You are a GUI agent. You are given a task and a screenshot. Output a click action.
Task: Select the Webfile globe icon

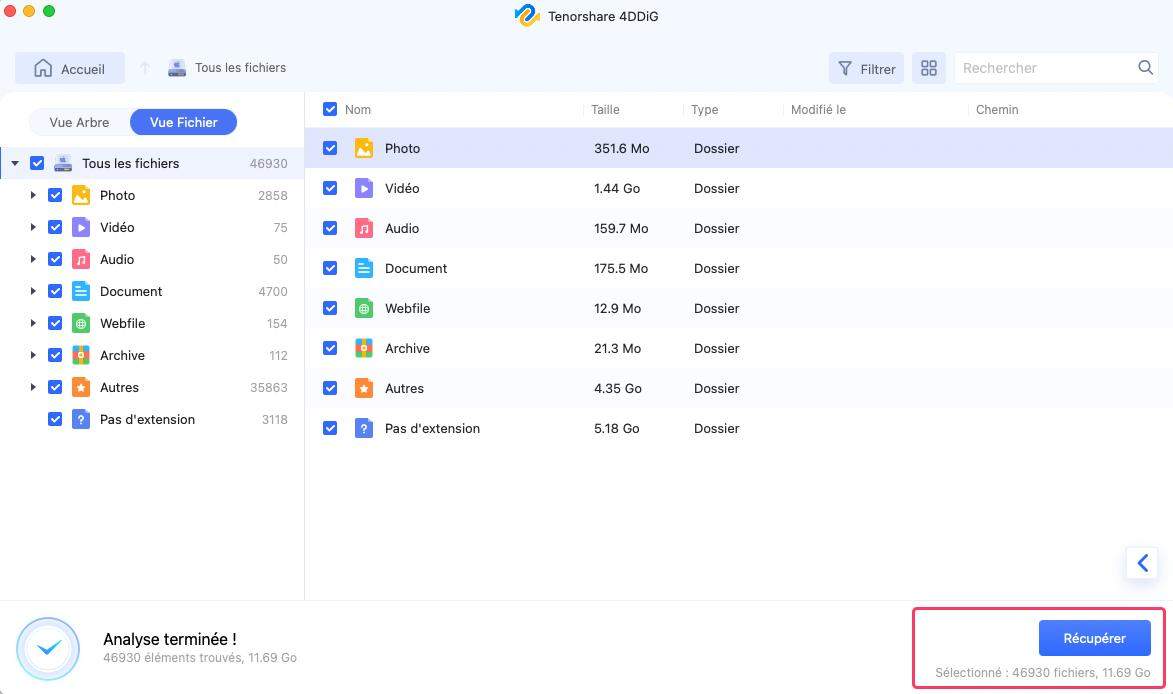pos(365,308)
